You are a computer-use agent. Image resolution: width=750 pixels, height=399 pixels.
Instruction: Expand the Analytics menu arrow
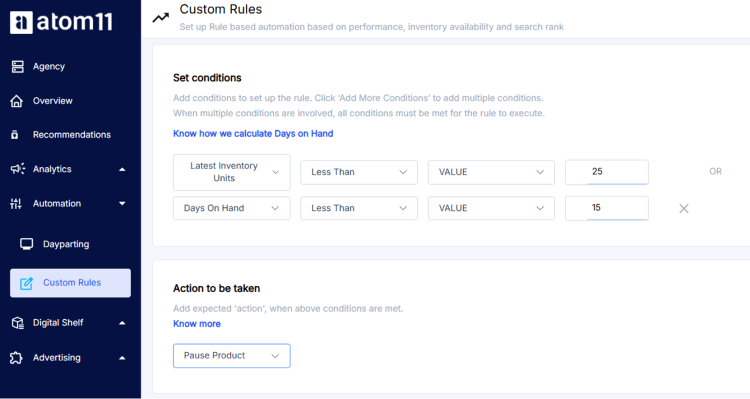pyautogui.click(x=122, y=169)
